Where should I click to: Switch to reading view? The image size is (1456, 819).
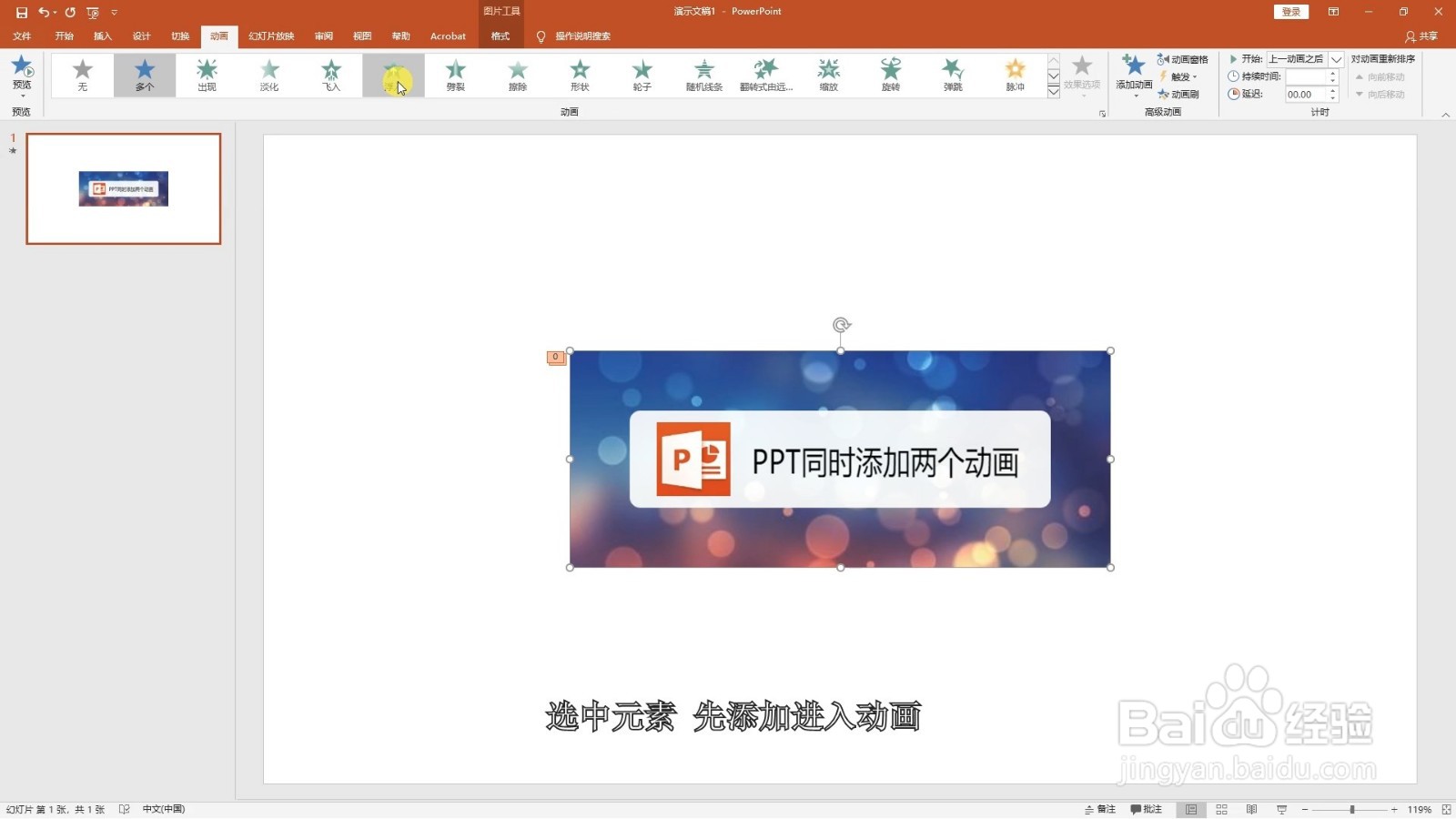pyautogui.click(x=1251, y=809)
